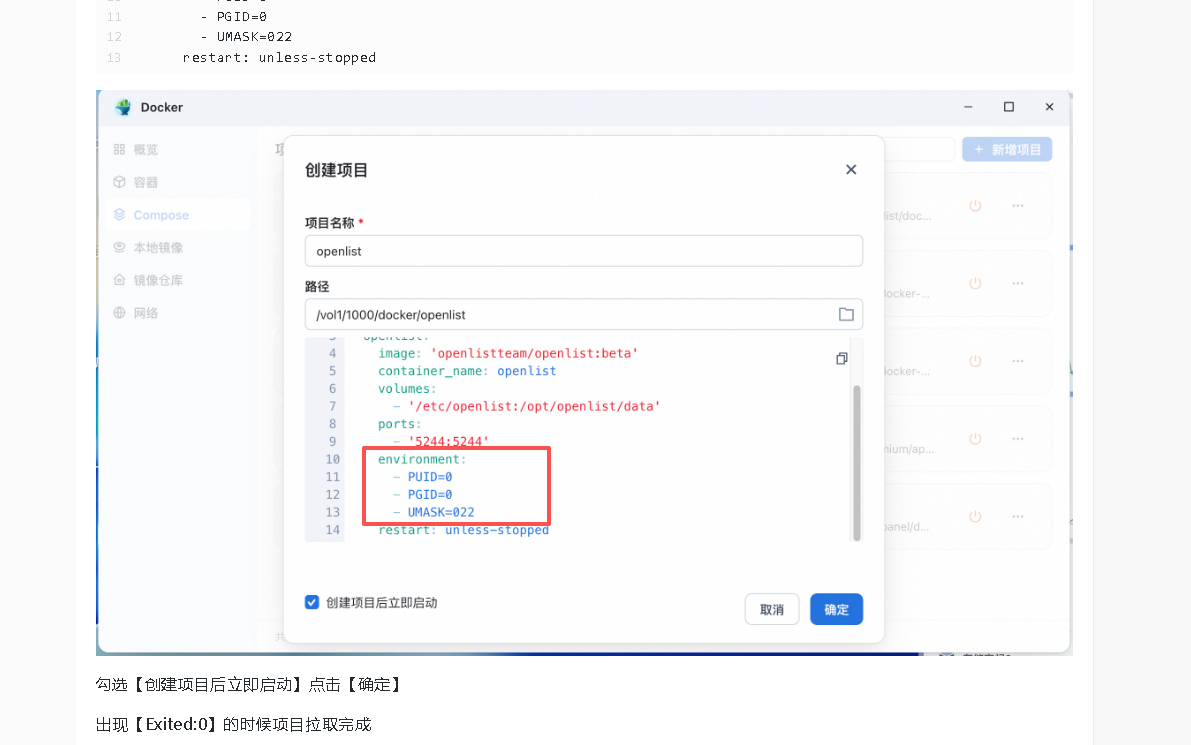This screenshot has width=1191, height=745.
Task: Click the 取消 cancel button
Action: pos(772,609)
